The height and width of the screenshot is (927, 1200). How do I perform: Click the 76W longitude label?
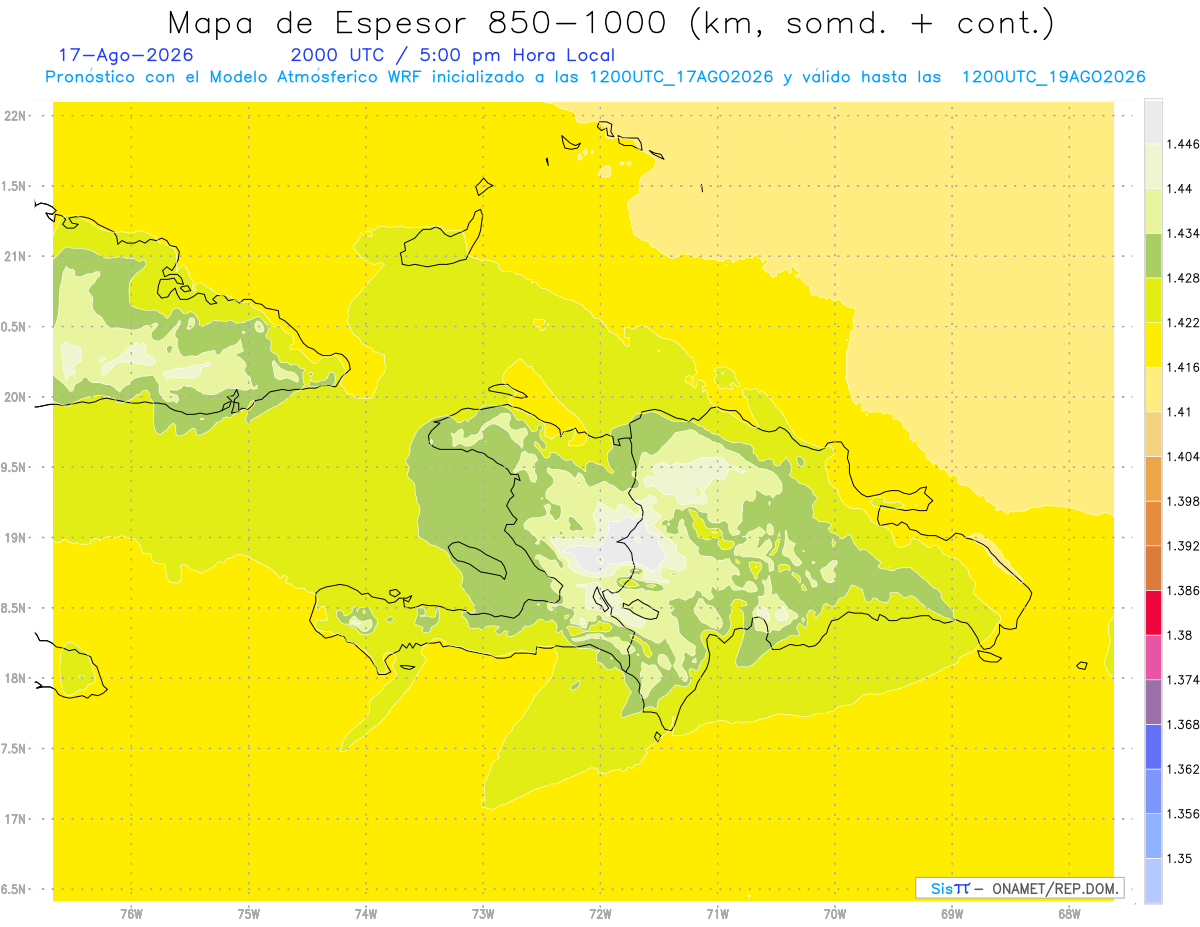click(x=131, y=914)
